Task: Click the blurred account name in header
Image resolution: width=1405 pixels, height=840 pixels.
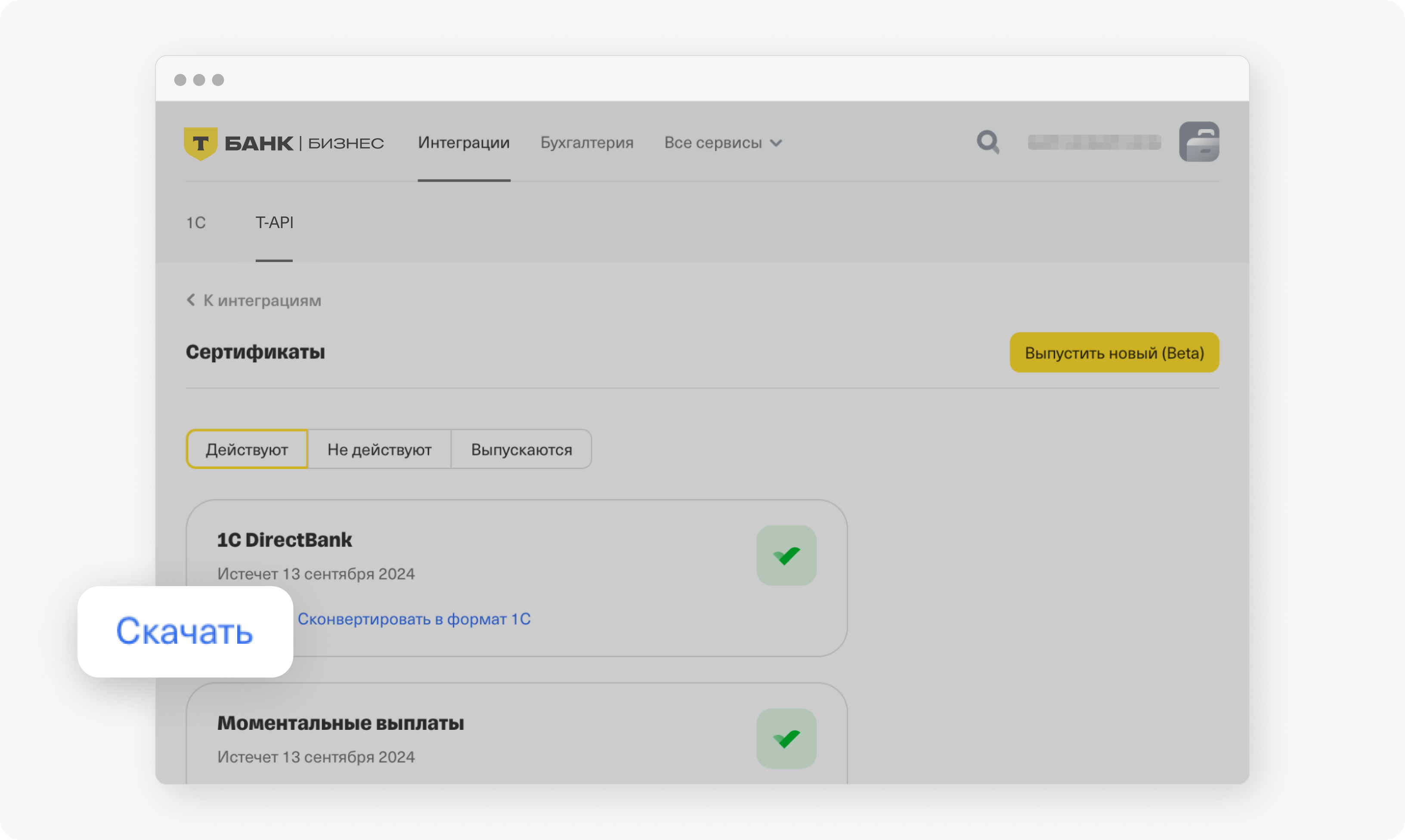Action: click(1094, 142)
